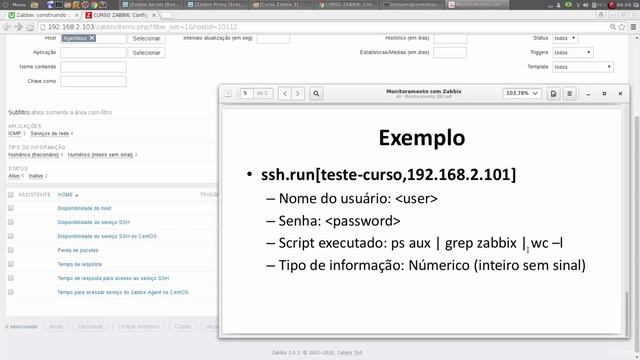Bookmark page with star icon

(622, 27)
